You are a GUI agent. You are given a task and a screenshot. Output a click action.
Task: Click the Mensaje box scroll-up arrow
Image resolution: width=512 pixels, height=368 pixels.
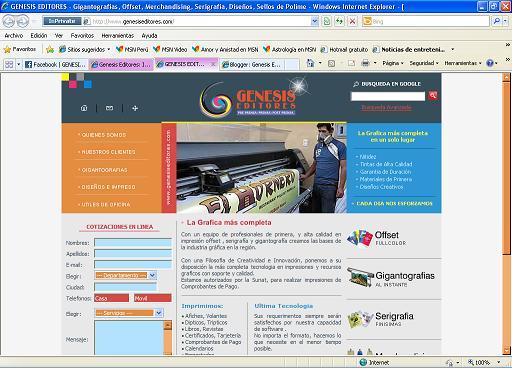point(168,324)
